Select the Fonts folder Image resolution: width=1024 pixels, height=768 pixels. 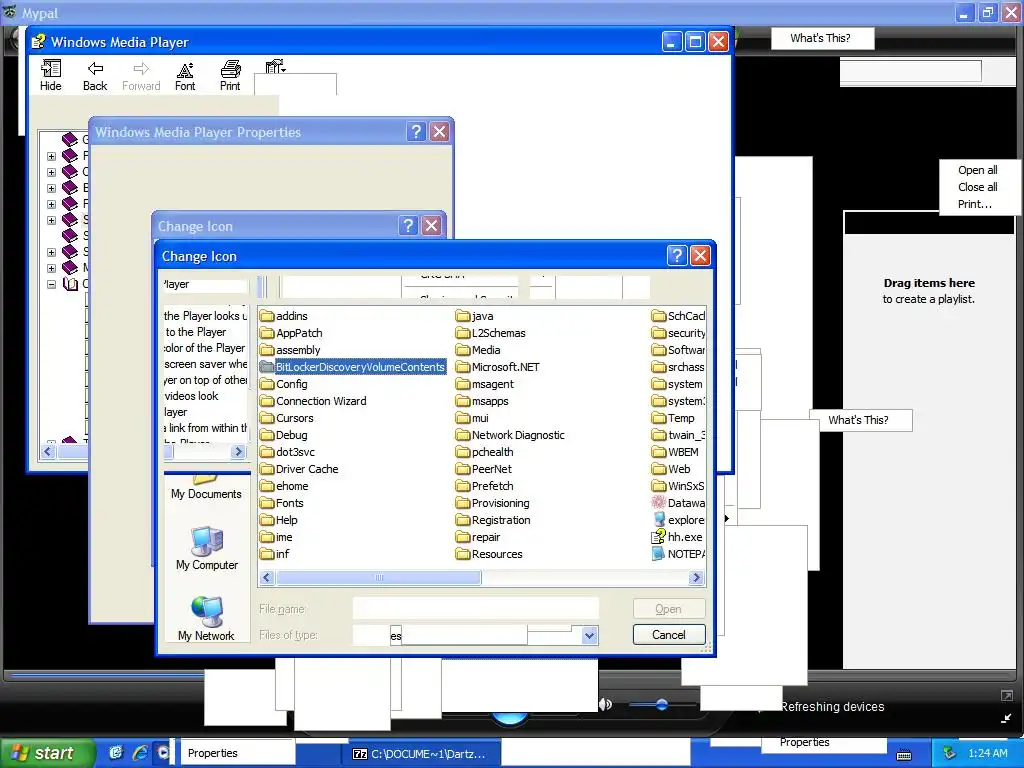[281, 503]
